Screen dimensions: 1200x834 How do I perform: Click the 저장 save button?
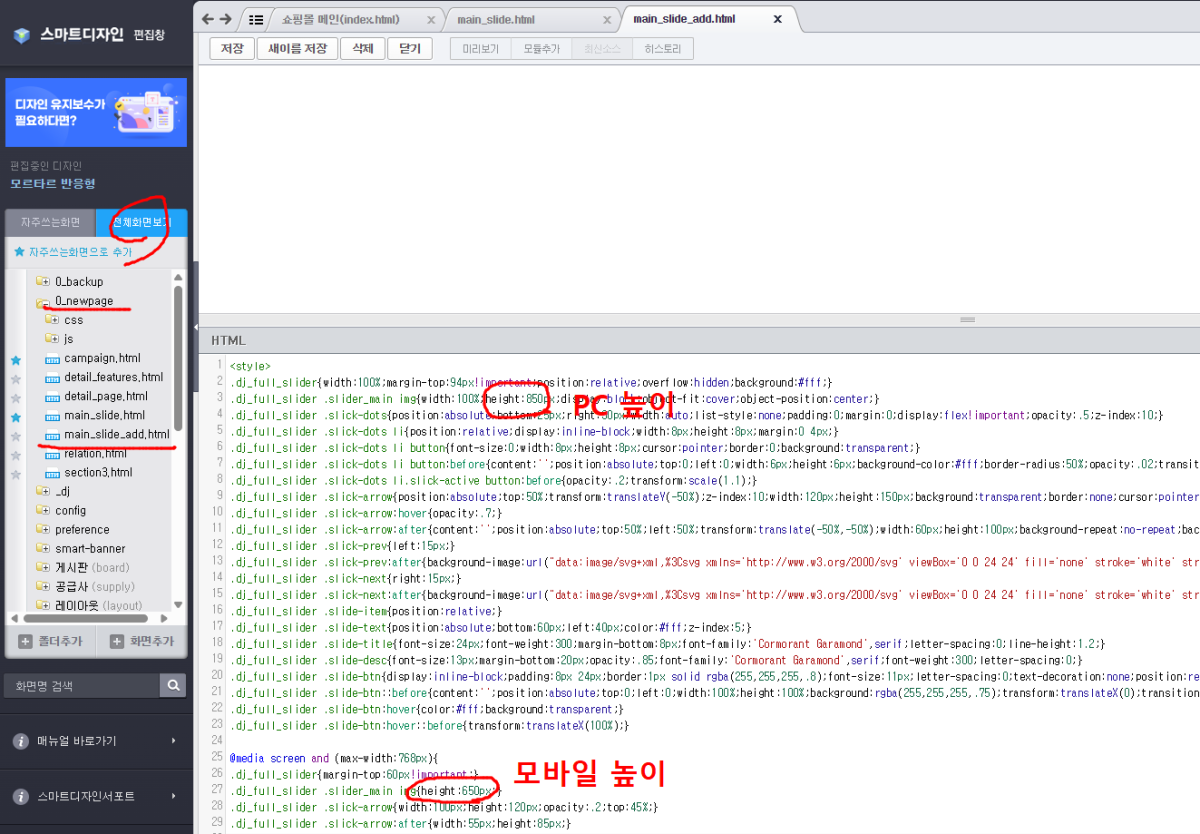click(232, 48)
